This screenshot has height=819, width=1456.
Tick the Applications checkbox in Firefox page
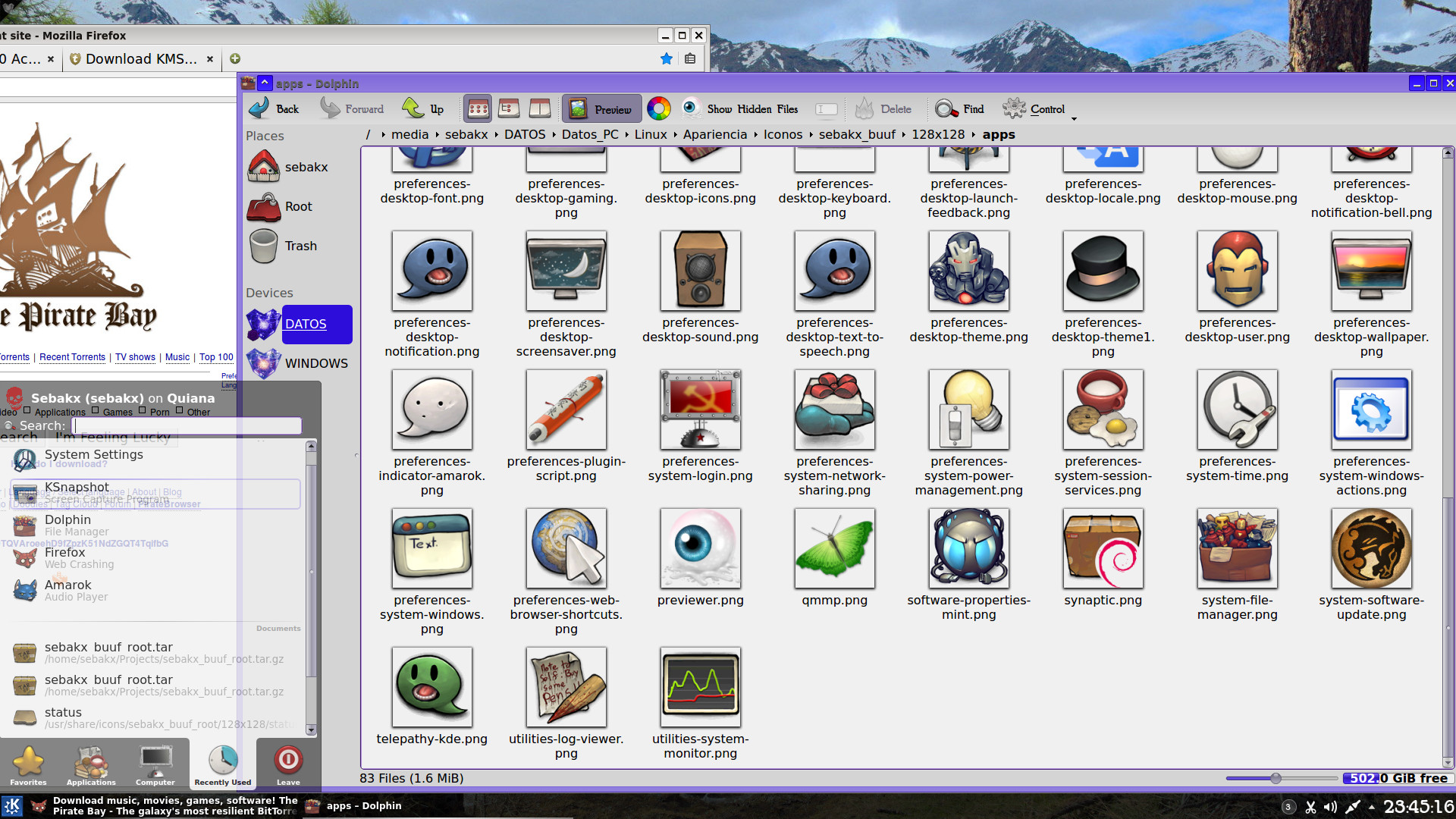coord(27,411)
